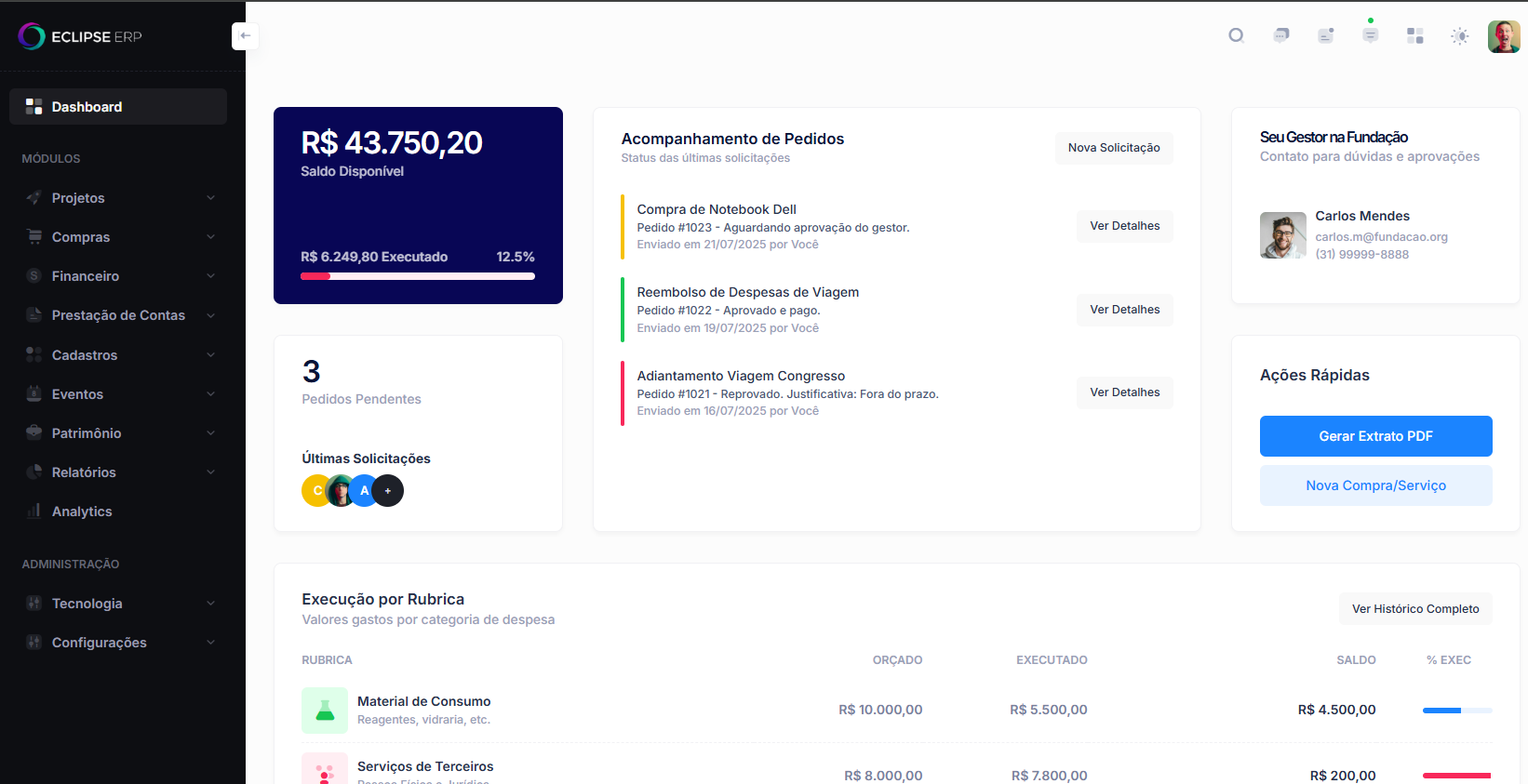Toggle the light/dark theme sun icon
1528x784 pixels.
click(x=1460, y=36)
